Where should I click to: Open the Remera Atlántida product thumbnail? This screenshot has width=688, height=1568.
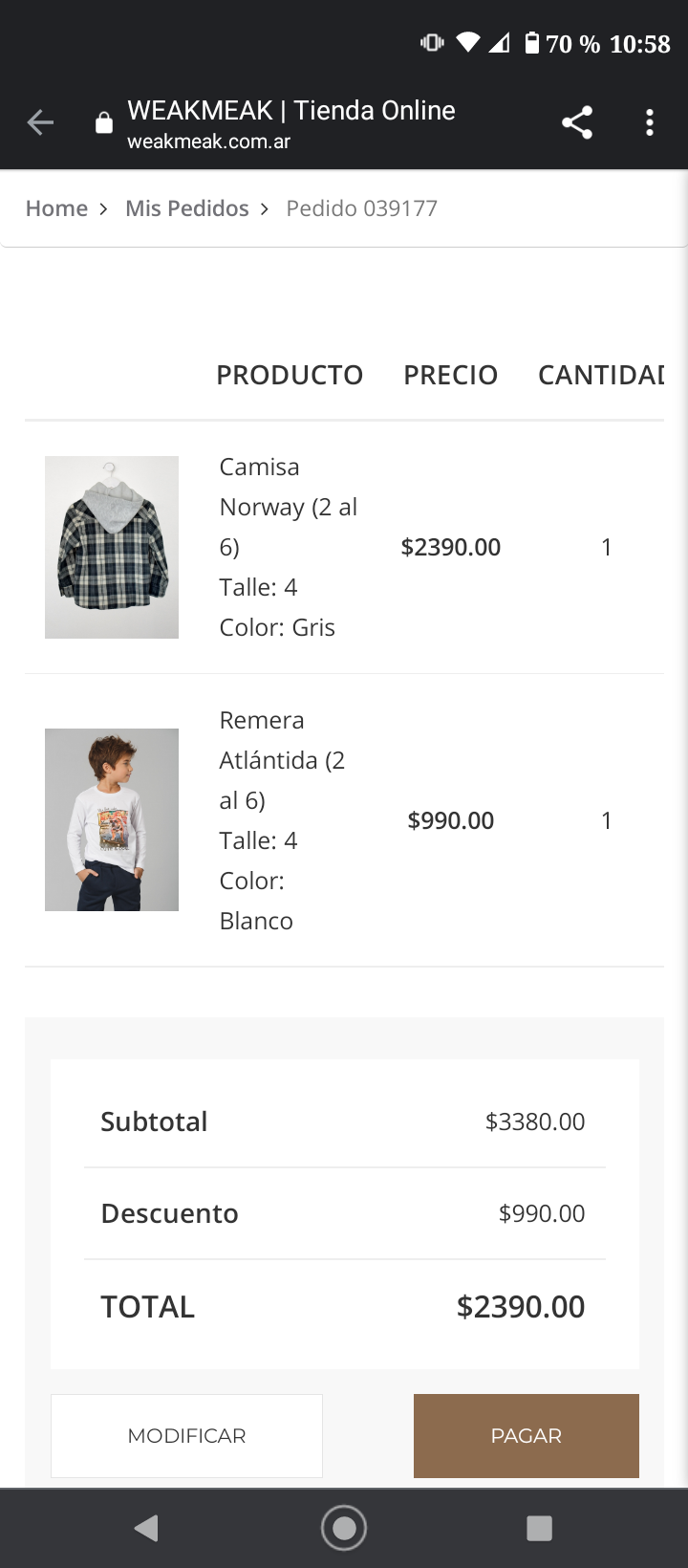click(x=112, y=819)
